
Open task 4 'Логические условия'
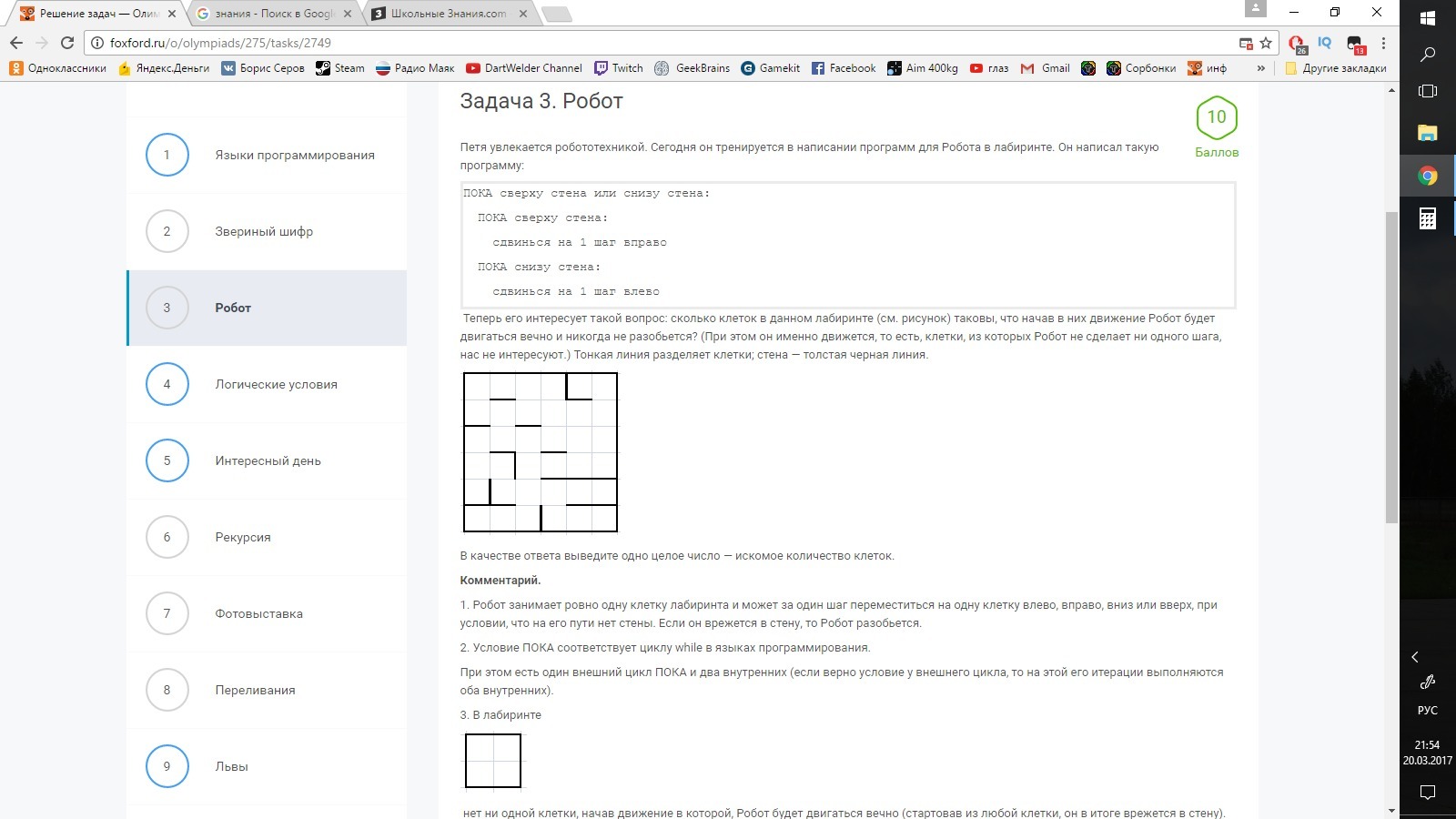(x=267, y=384)
